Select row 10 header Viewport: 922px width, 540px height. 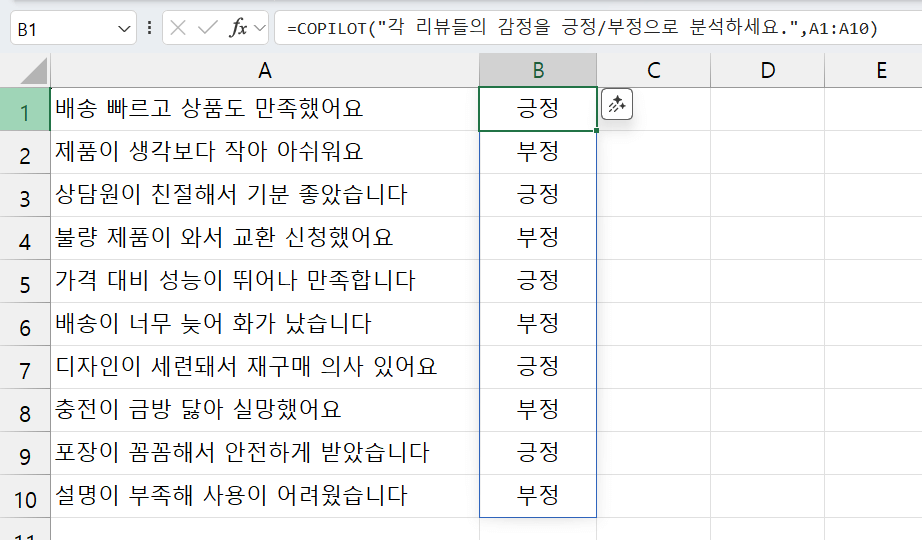[x=25, y=497]
